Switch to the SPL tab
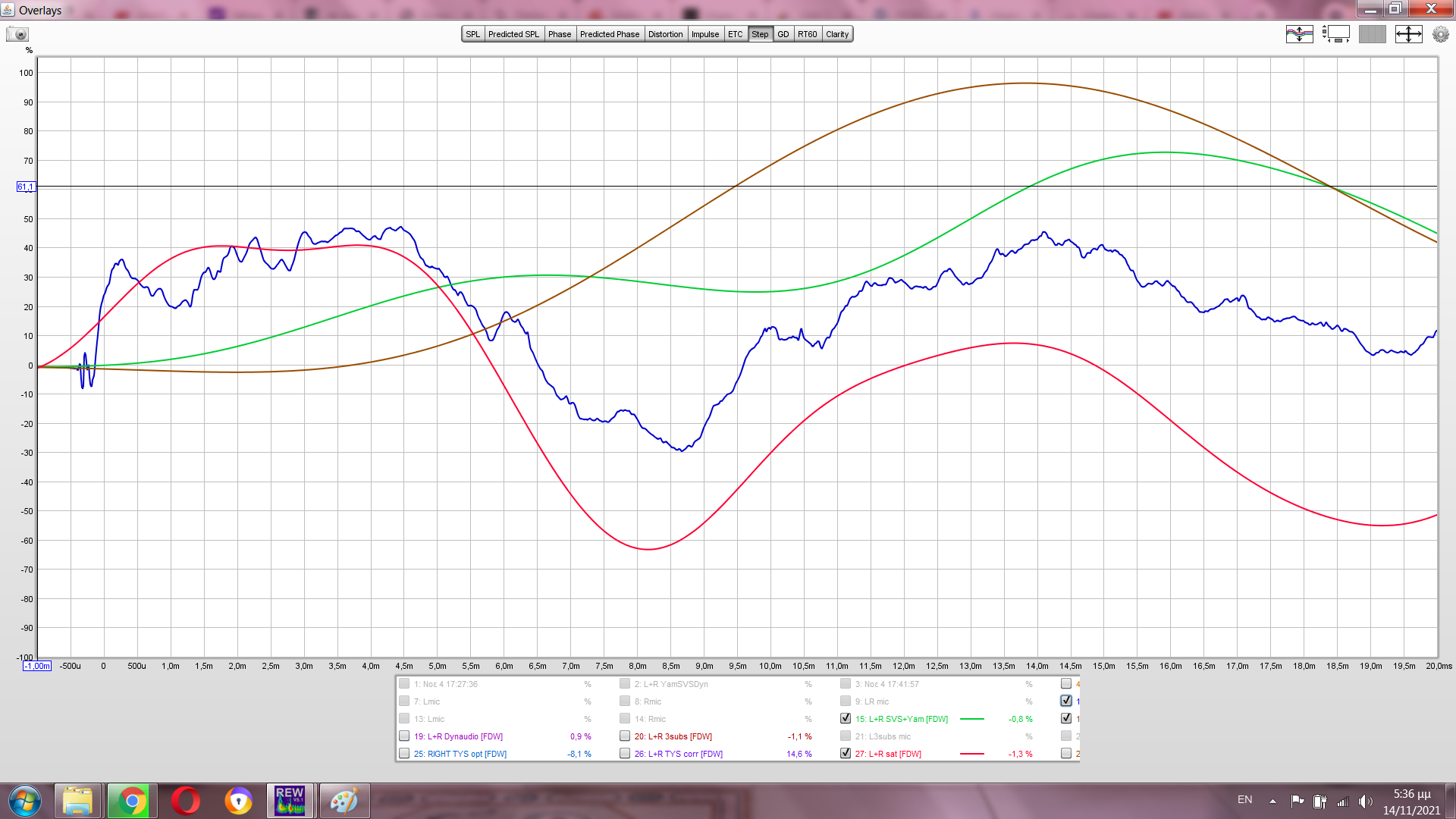 pyautogui.click(x=472, y=34)
